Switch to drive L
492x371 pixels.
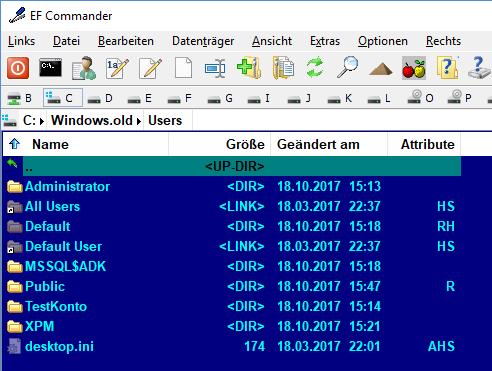click(379, 98)
